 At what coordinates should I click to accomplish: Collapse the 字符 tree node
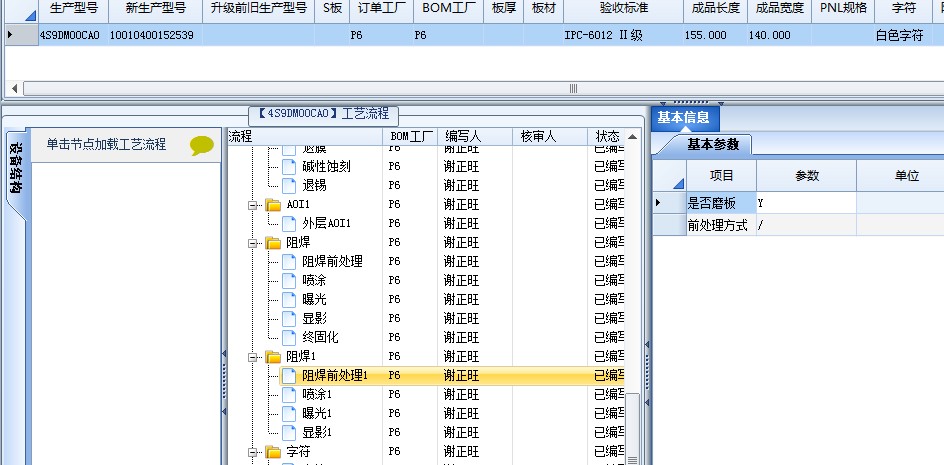(x=253, y=452)
